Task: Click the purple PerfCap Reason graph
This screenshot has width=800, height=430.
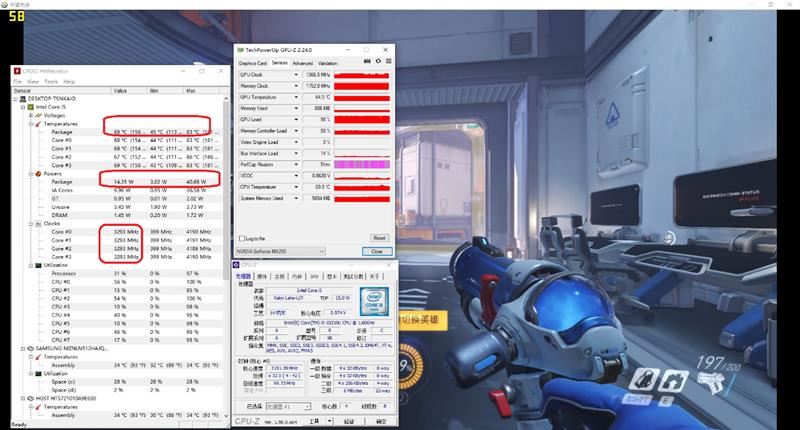Action: coord(362,165)
